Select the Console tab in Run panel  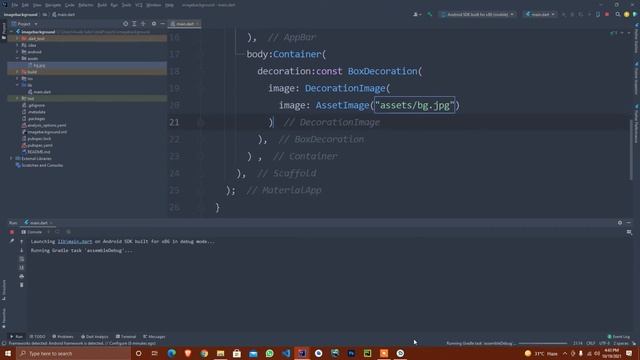[x=32, y=232]
